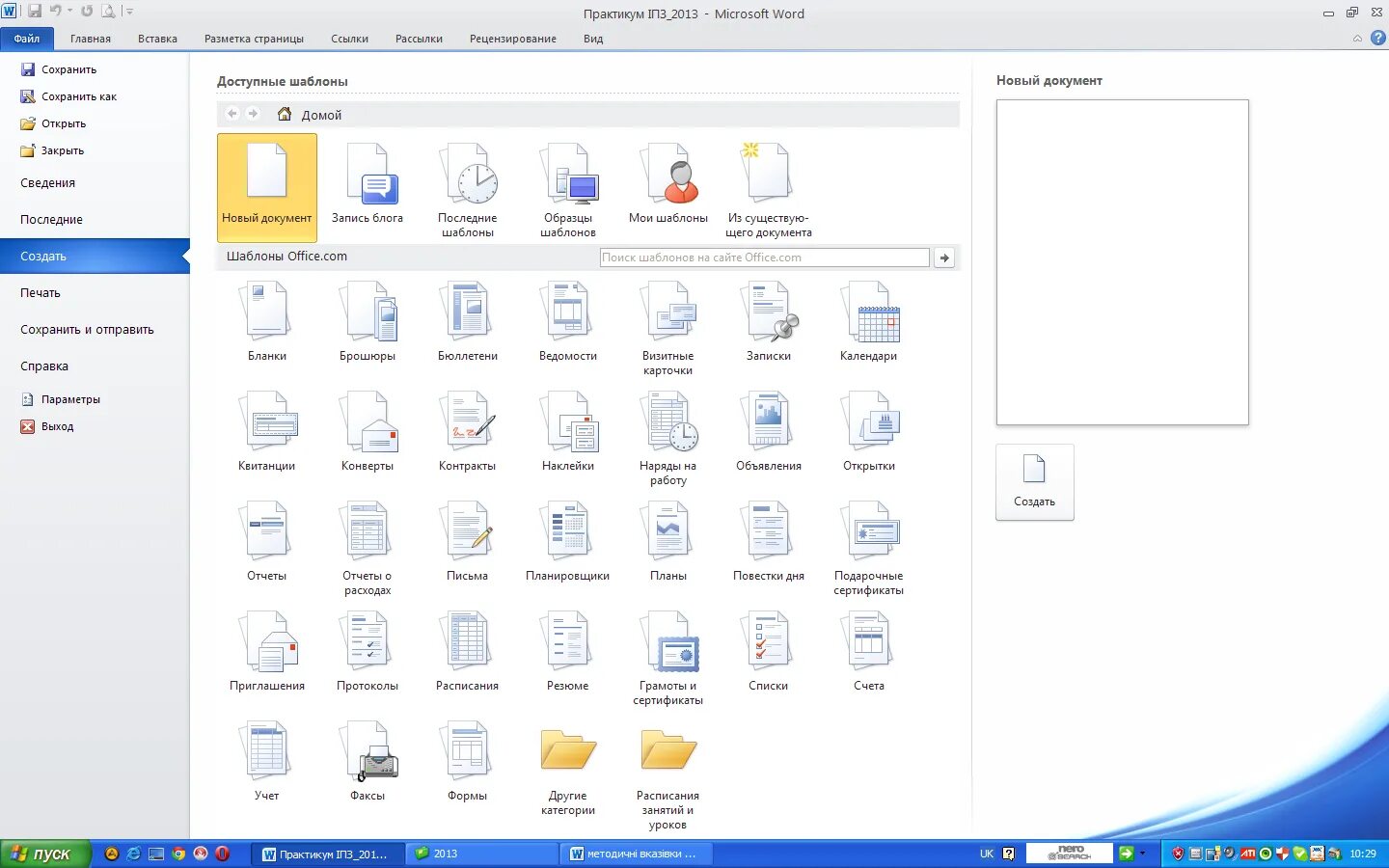This screenshot has width=1389, height=868.
Task: Open the Наклейки template category
Action: pyautogui.click(x=568, y=432)
